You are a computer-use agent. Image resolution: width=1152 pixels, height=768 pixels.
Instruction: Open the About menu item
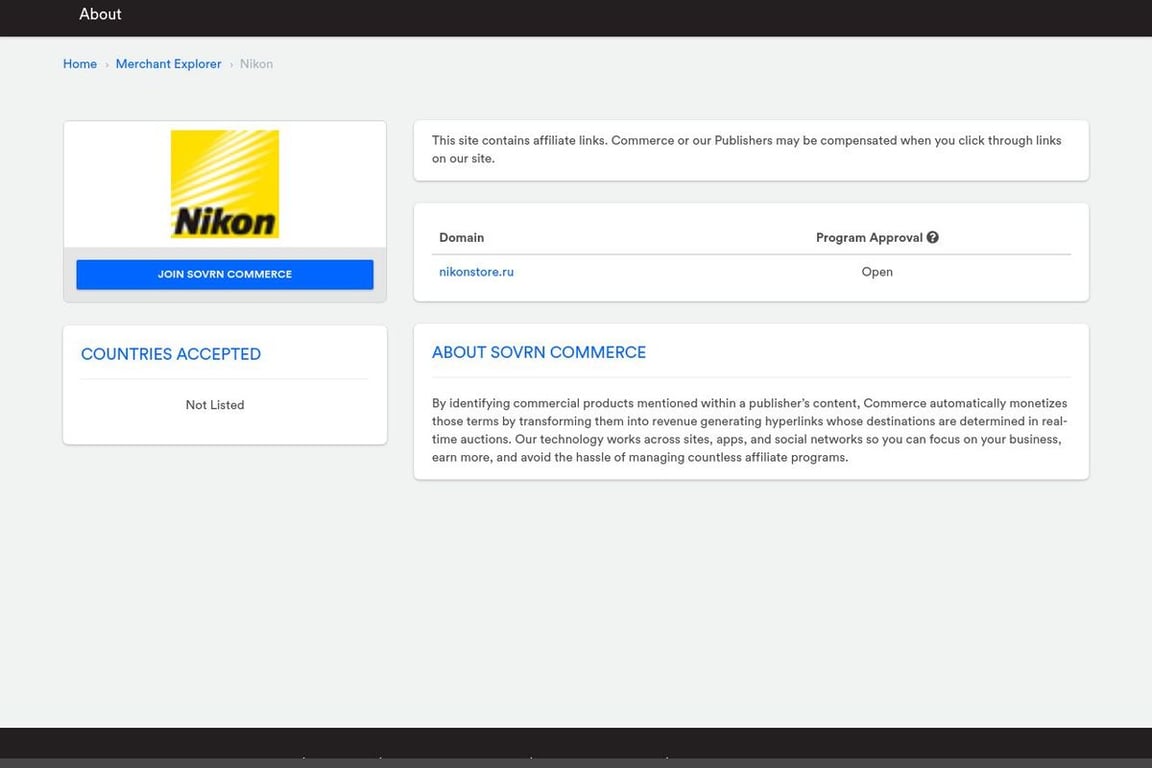click(x=100, y=14)
